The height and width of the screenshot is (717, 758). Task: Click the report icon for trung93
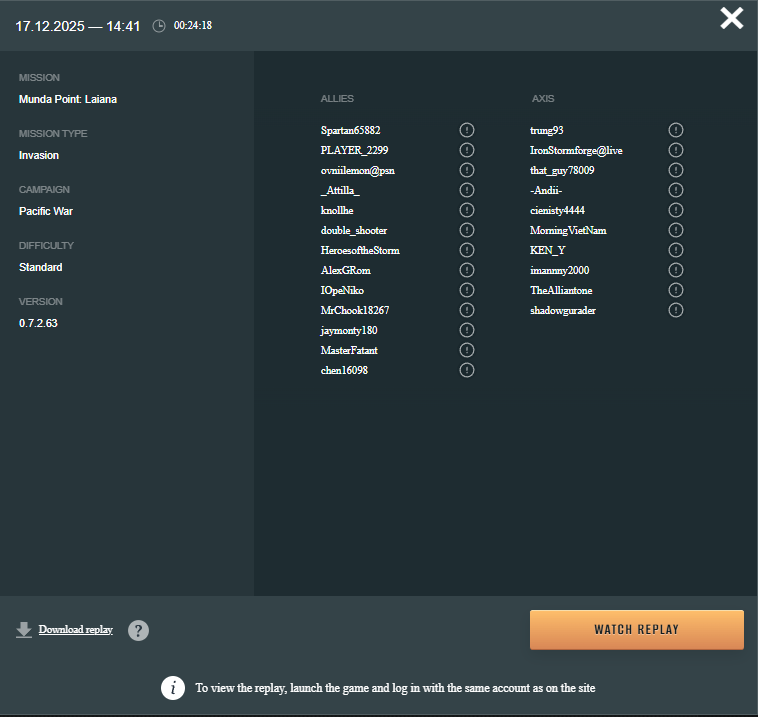676,130
